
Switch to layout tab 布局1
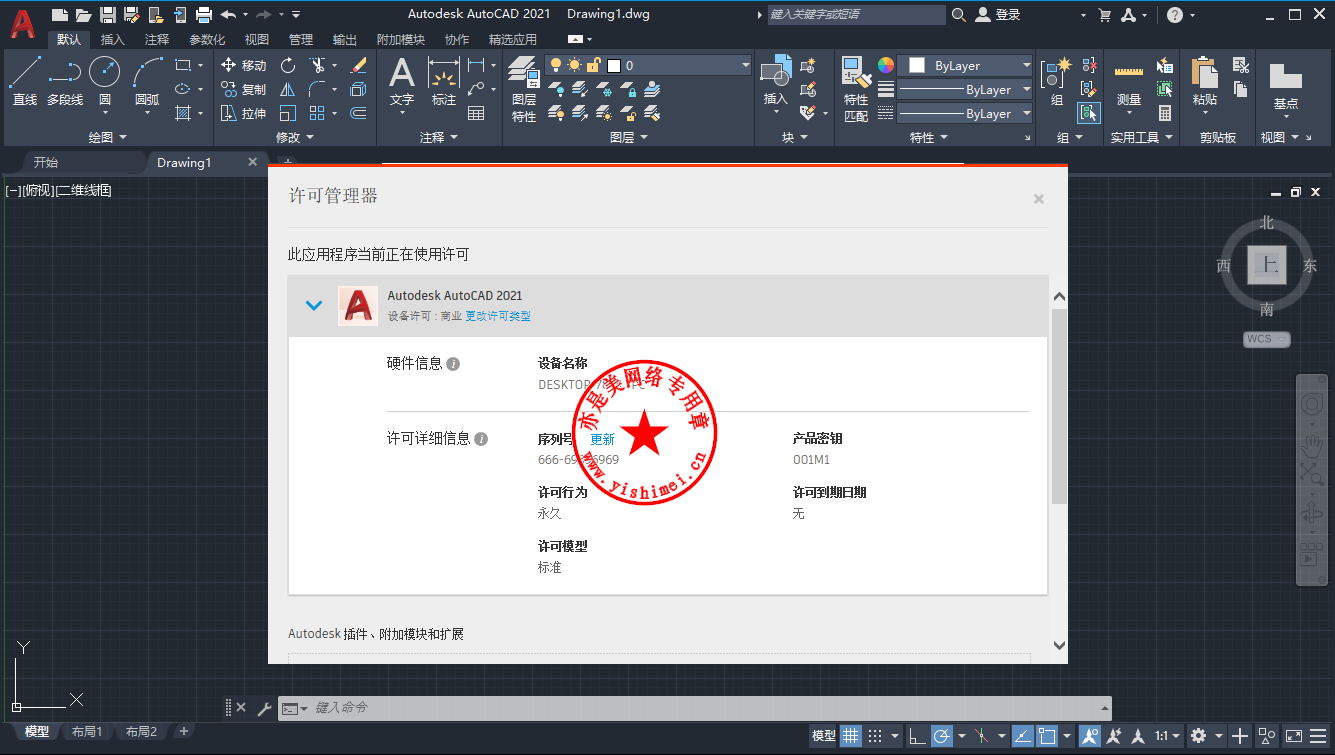click(x=87, y=732)
